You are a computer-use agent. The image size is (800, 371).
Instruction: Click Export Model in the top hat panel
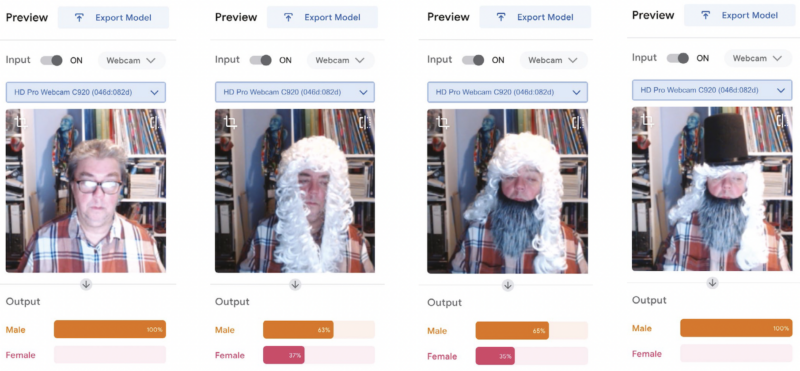pos(739,15)
